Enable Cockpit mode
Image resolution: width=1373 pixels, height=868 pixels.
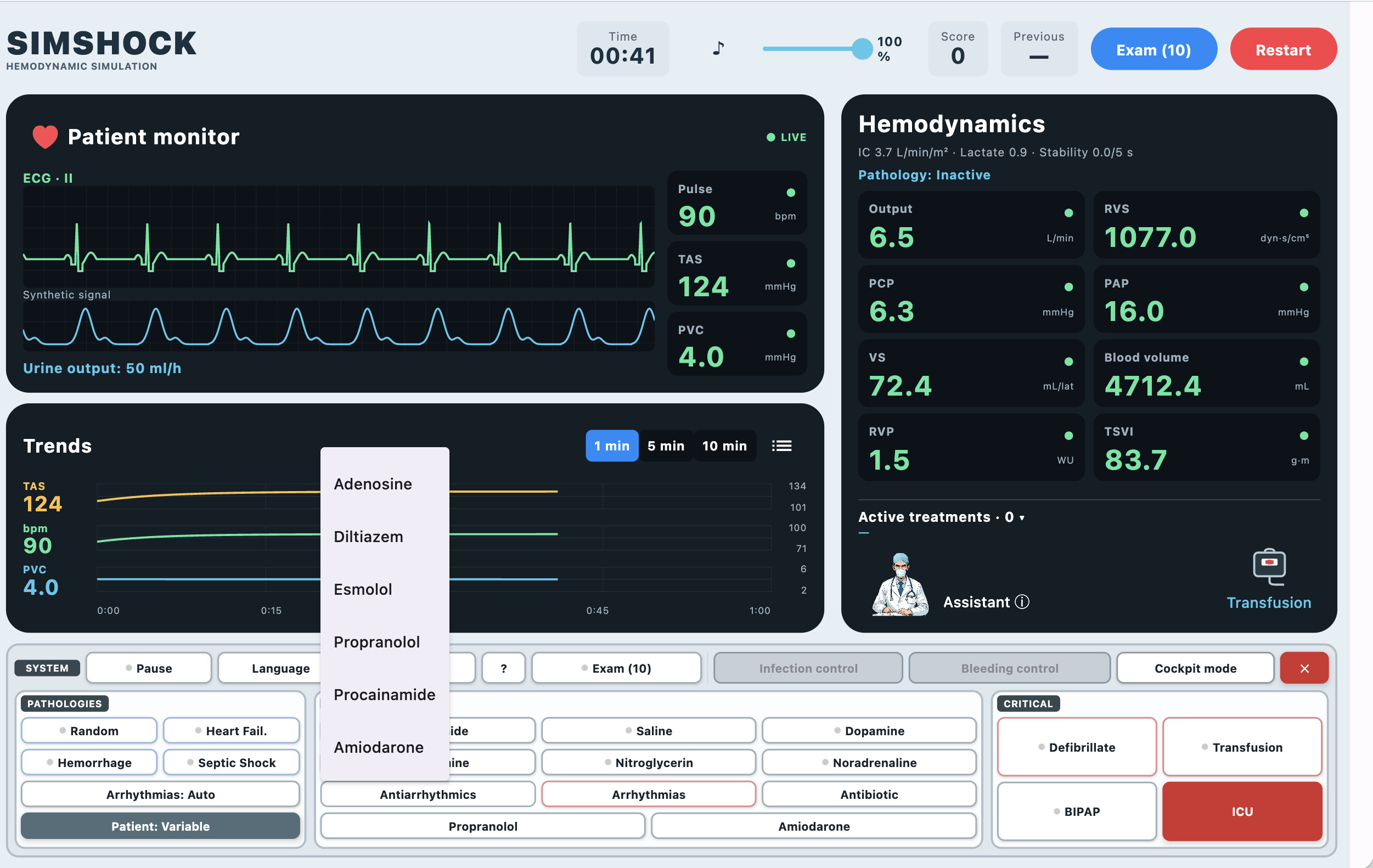1195,668
